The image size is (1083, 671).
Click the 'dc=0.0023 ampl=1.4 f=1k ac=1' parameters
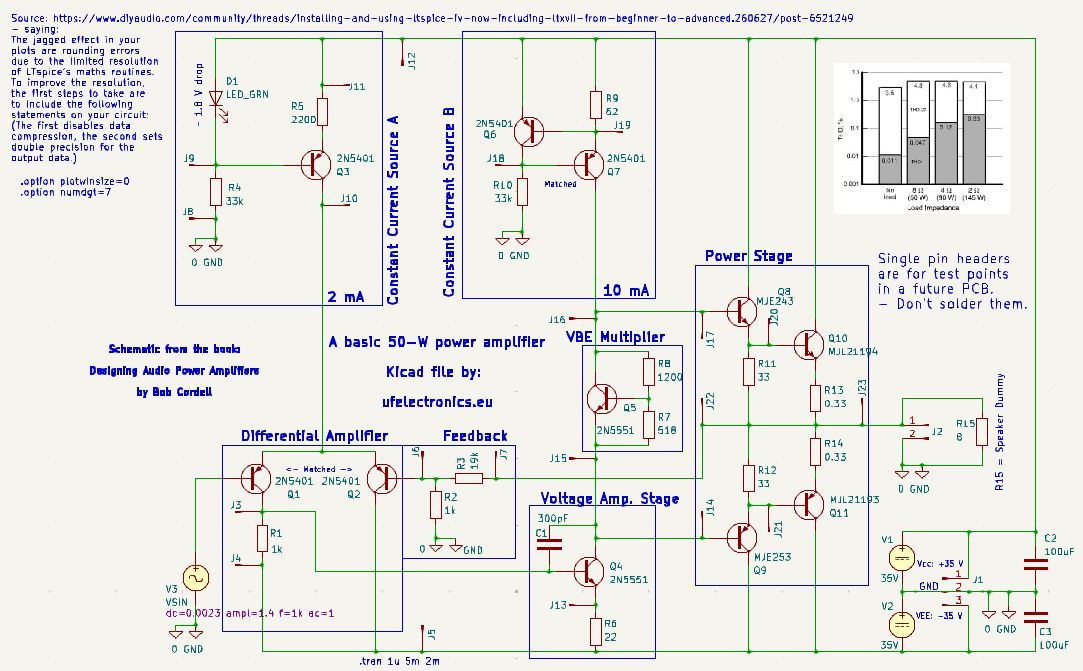[x=249, y=613]
